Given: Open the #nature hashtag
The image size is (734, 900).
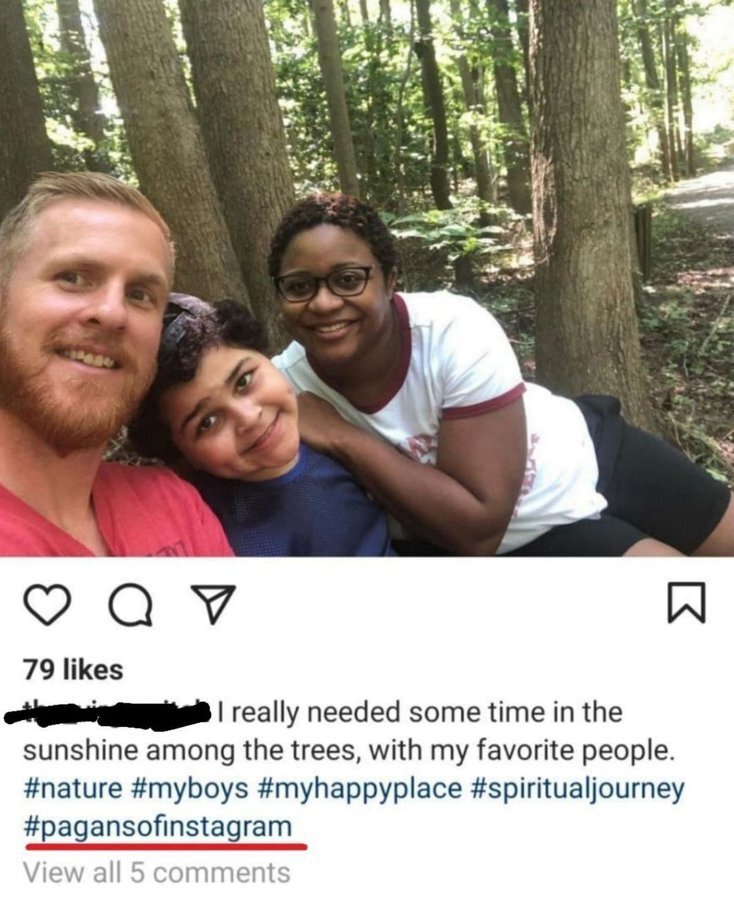Looking at the screenshot, I should tap(72, 788).
